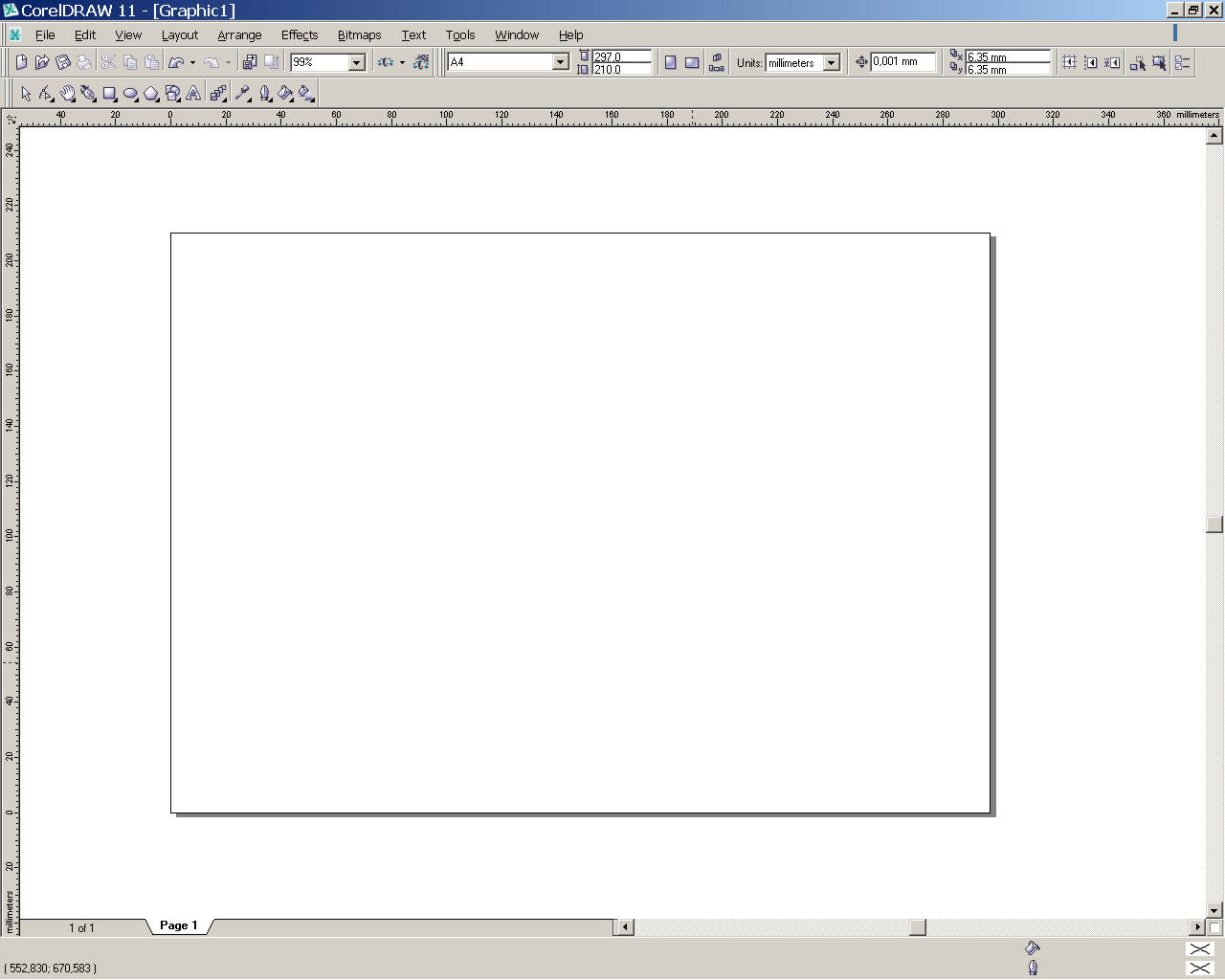The width and height of the screenshot is (1225, 980).
Task: Click the Corel Online icon
Action: [421, 62]
